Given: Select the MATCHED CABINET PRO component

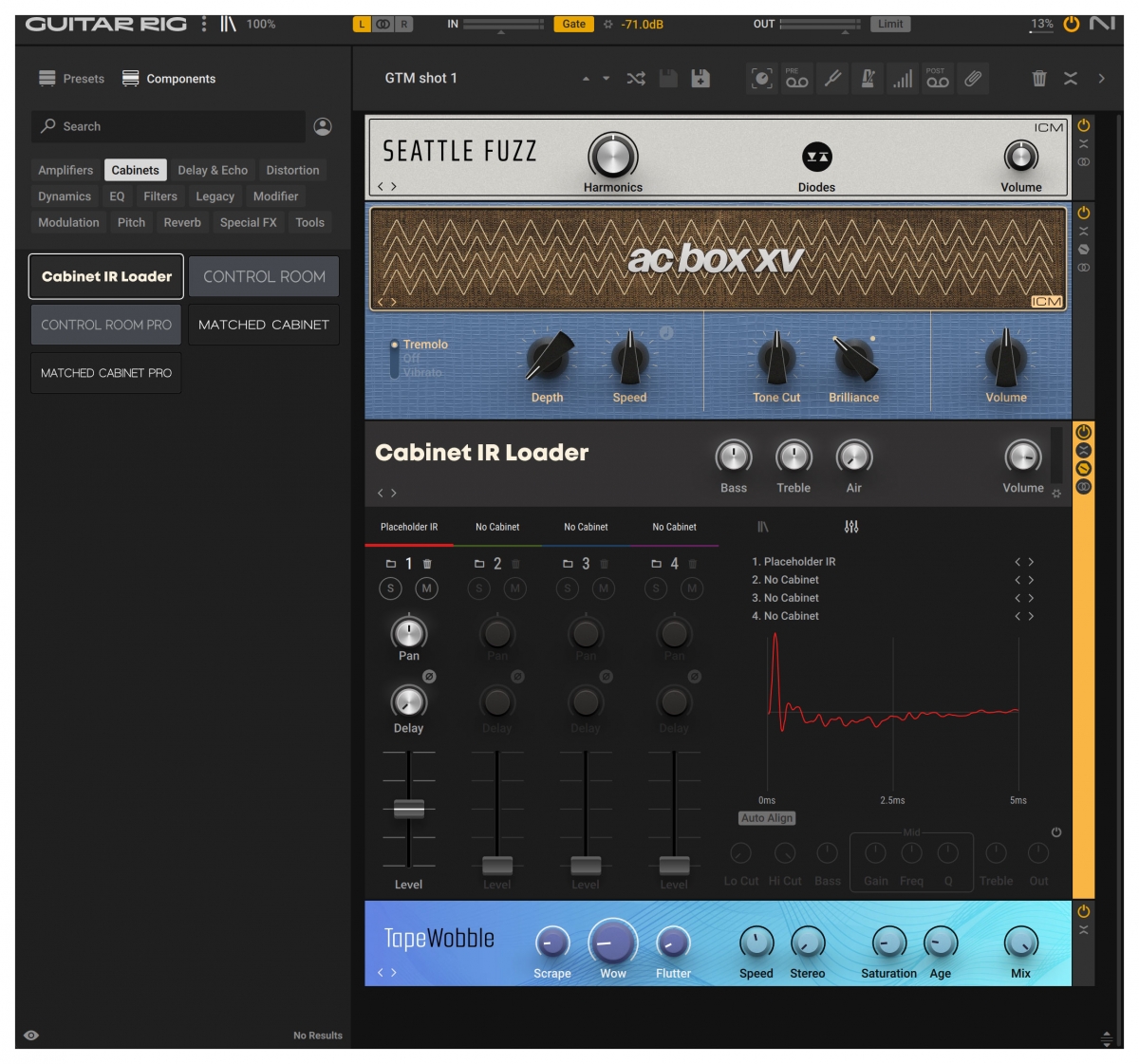Looking at the screenshot, I should tap(106, 373).
